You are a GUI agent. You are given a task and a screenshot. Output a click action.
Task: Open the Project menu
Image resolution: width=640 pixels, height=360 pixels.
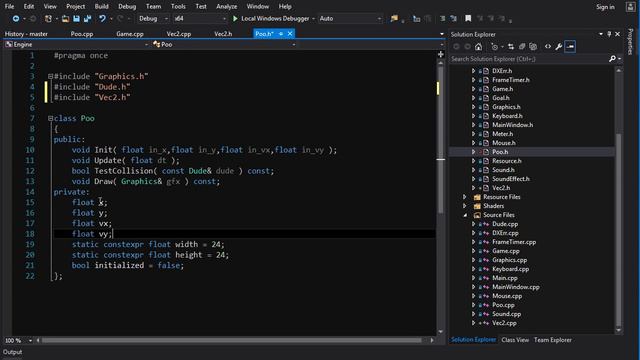(x=76, y=7)
